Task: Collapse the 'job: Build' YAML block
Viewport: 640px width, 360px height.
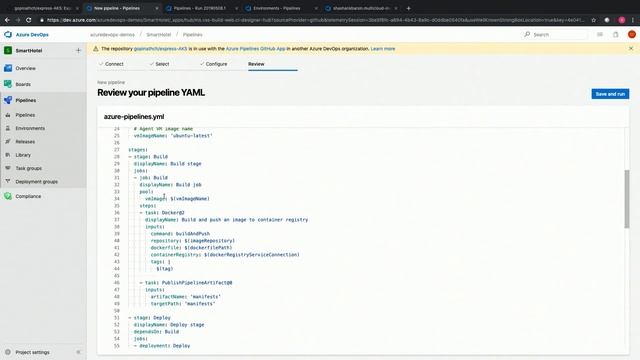Action: pos(136,178)
